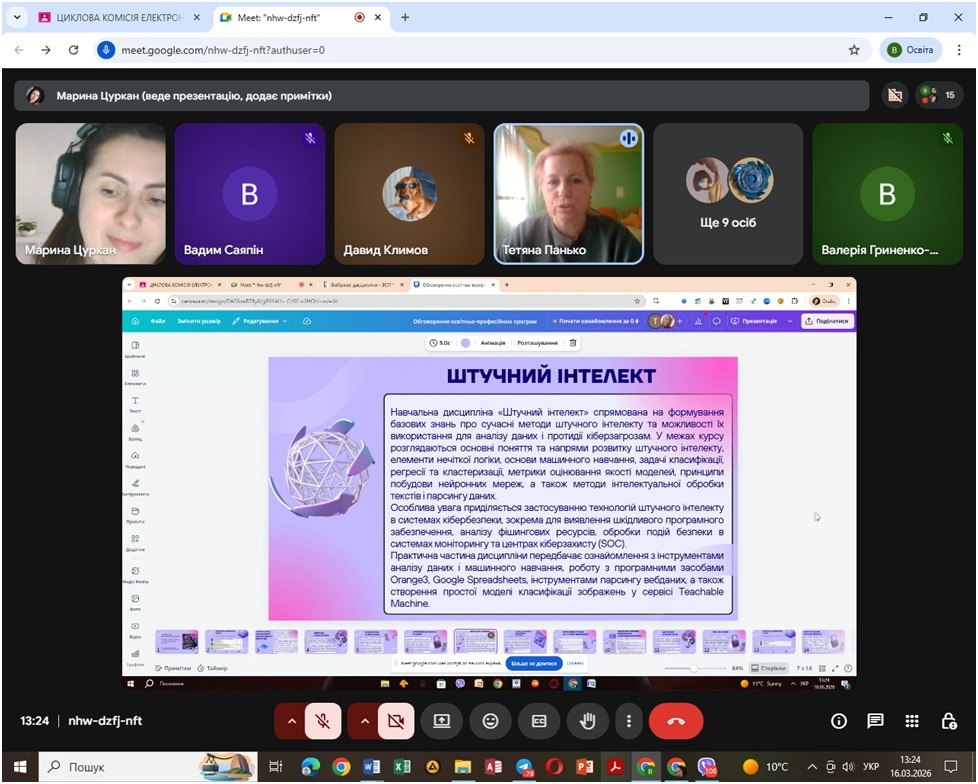
Task: Toggle closed captions in Meet
Action: [539, 720]
